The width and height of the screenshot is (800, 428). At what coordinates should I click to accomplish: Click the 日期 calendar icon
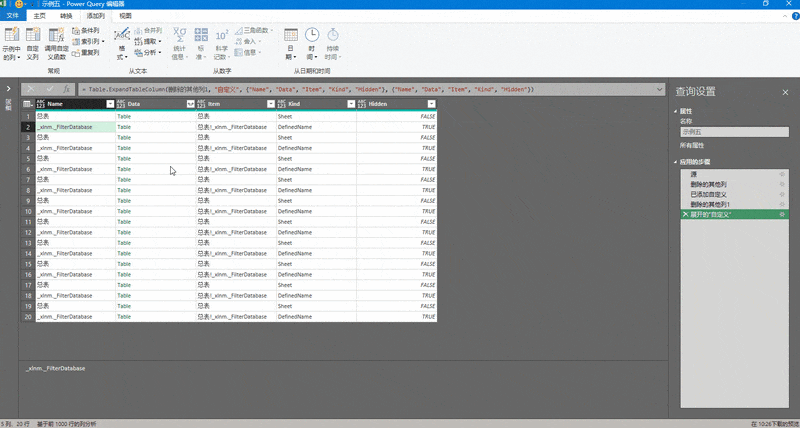(290, 46)
